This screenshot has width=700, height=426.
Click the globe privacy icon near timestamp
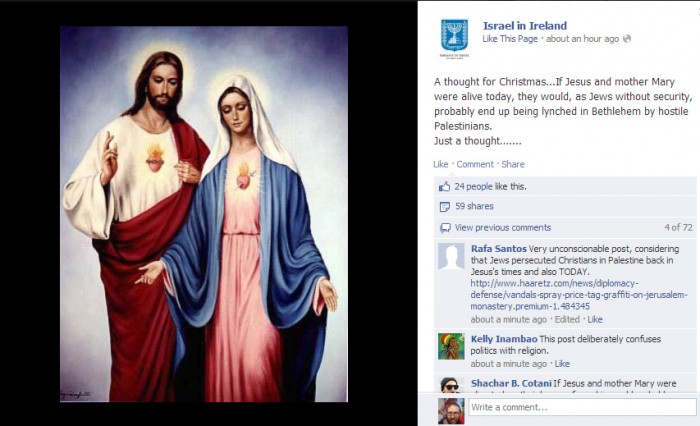tap(627, 39)
